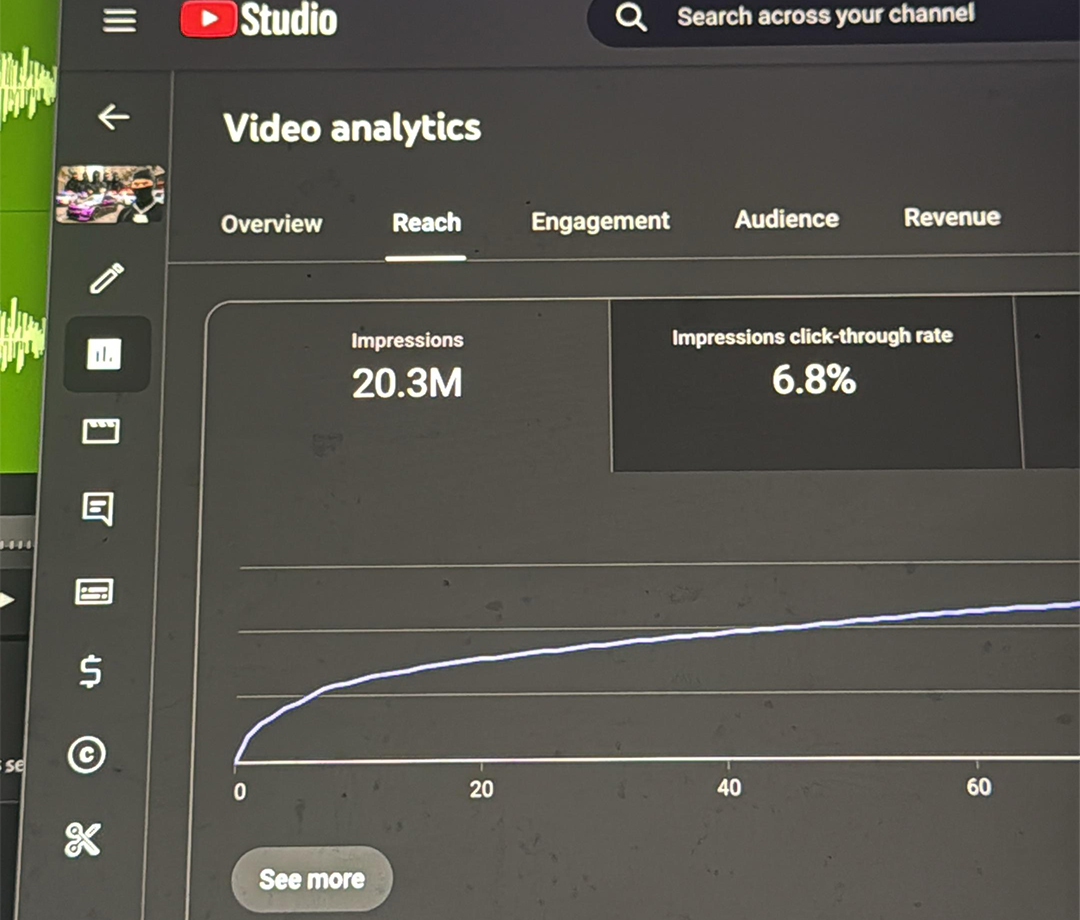Viewport: 1080px width, 920px height.
Task: Open the Comments sidebar icon
Action: (97, 509)
